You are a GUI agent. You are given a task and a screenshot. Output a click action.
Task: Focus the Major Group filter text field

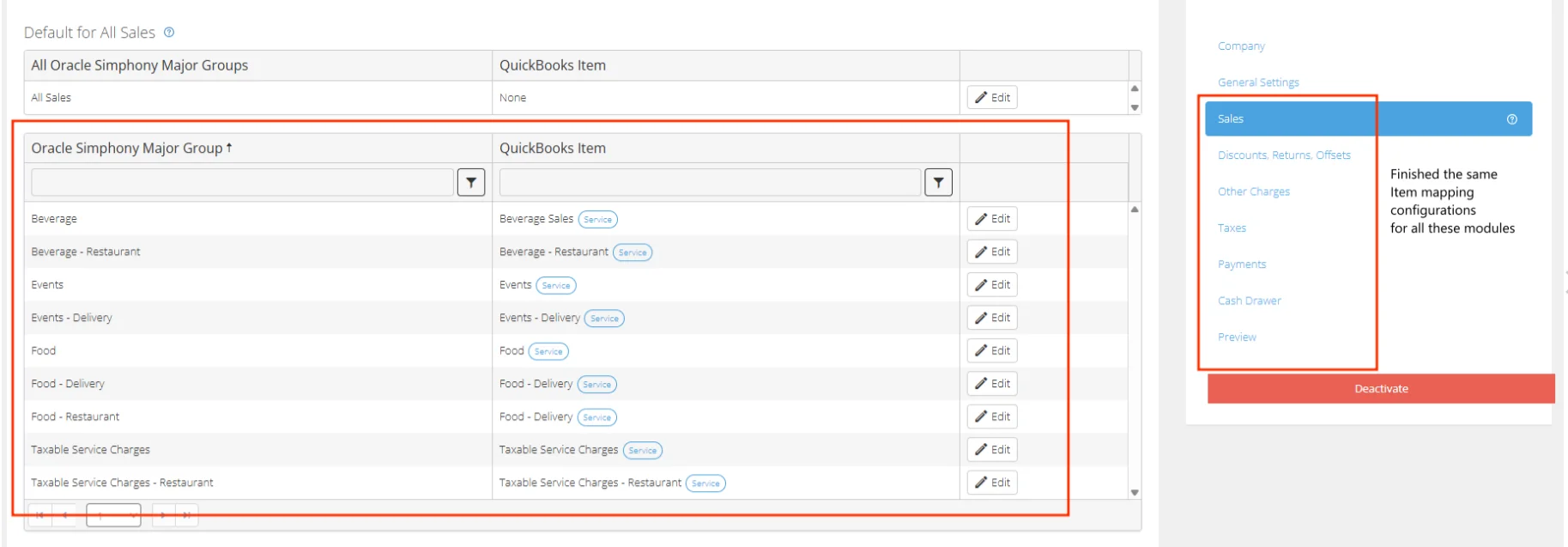click(242, 182)
